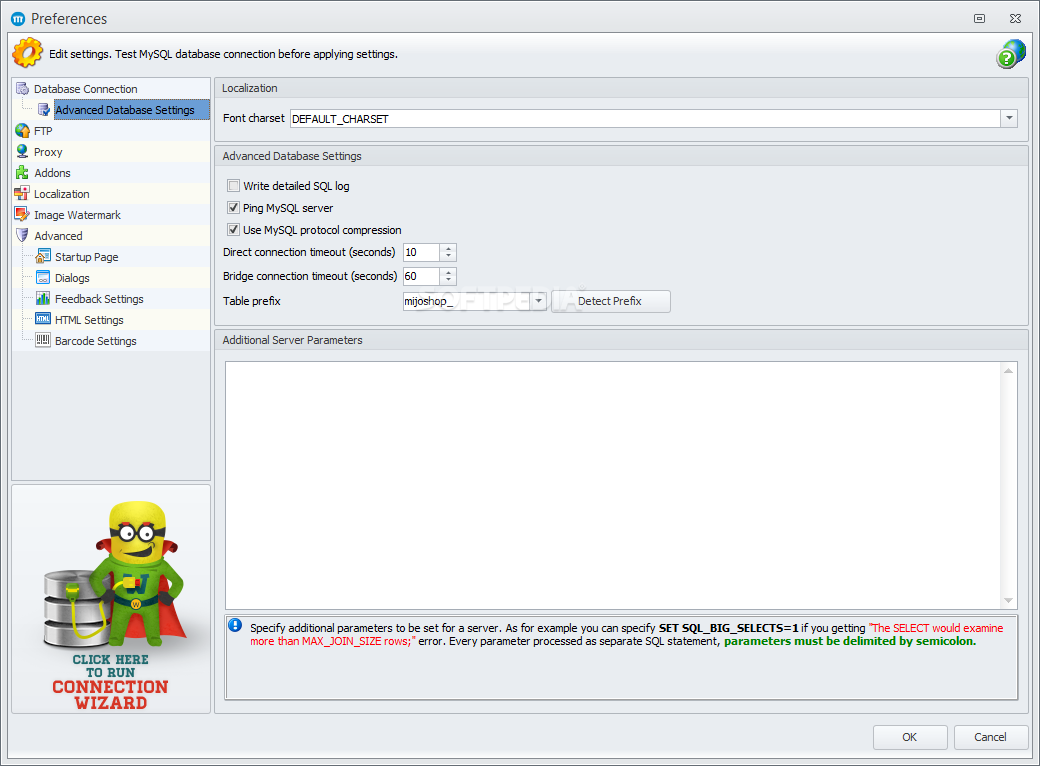Image resolution: width=1040 pixels, height=766 pixels.
Task: Go to the Addons section
Action: (x=52, y=173)
